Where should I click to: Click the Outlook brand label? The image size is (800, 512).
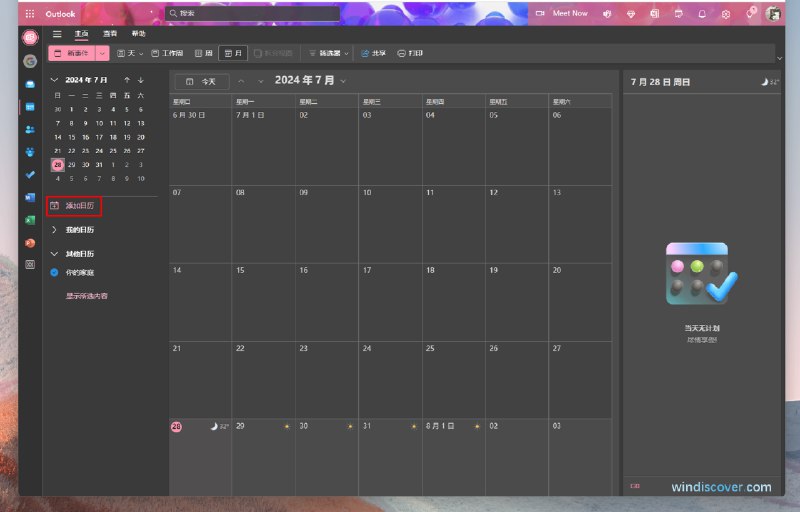coord(60,14)
